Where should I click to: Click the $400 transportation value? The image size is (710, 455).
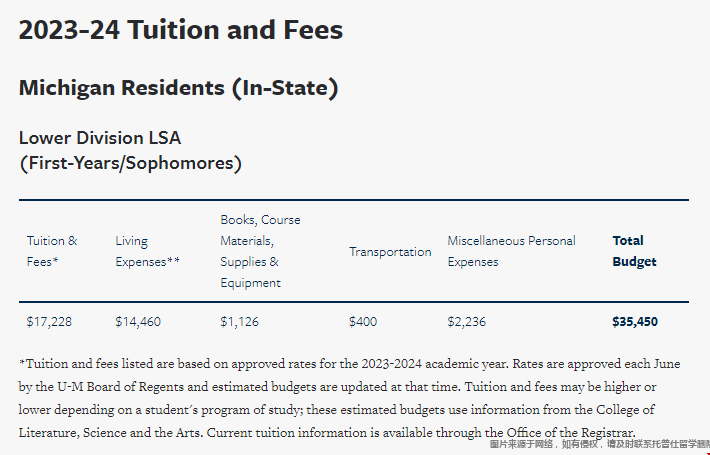point(363,322)
